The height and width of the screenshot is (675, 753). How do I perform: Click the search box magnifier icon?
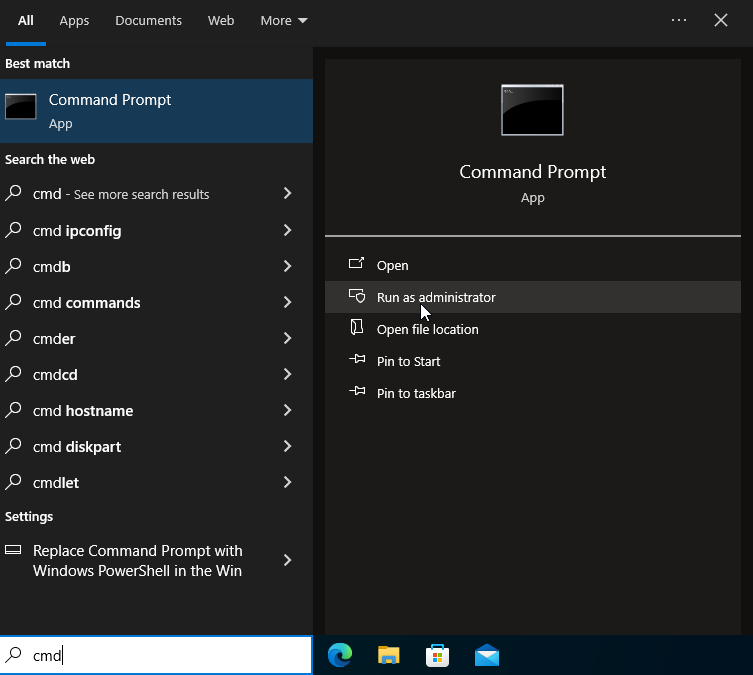click(13, 654)
